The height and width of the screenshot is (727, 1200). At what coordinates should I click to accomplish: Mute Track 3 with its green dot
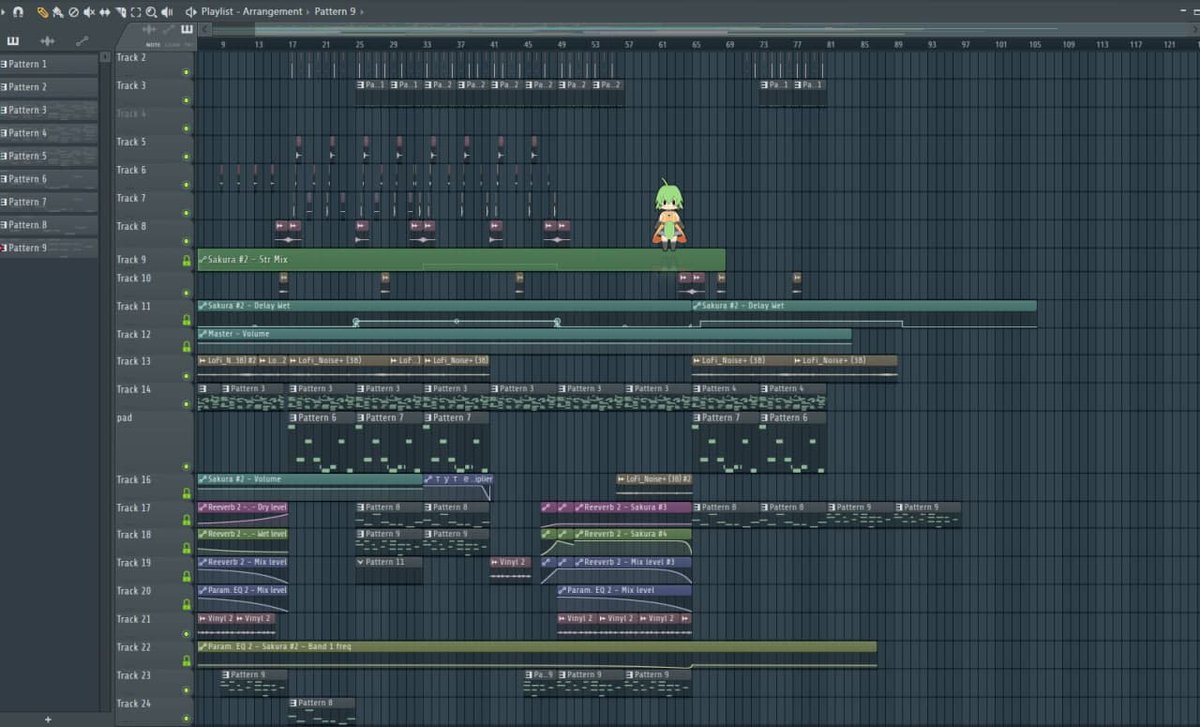[x=186, y=100]
